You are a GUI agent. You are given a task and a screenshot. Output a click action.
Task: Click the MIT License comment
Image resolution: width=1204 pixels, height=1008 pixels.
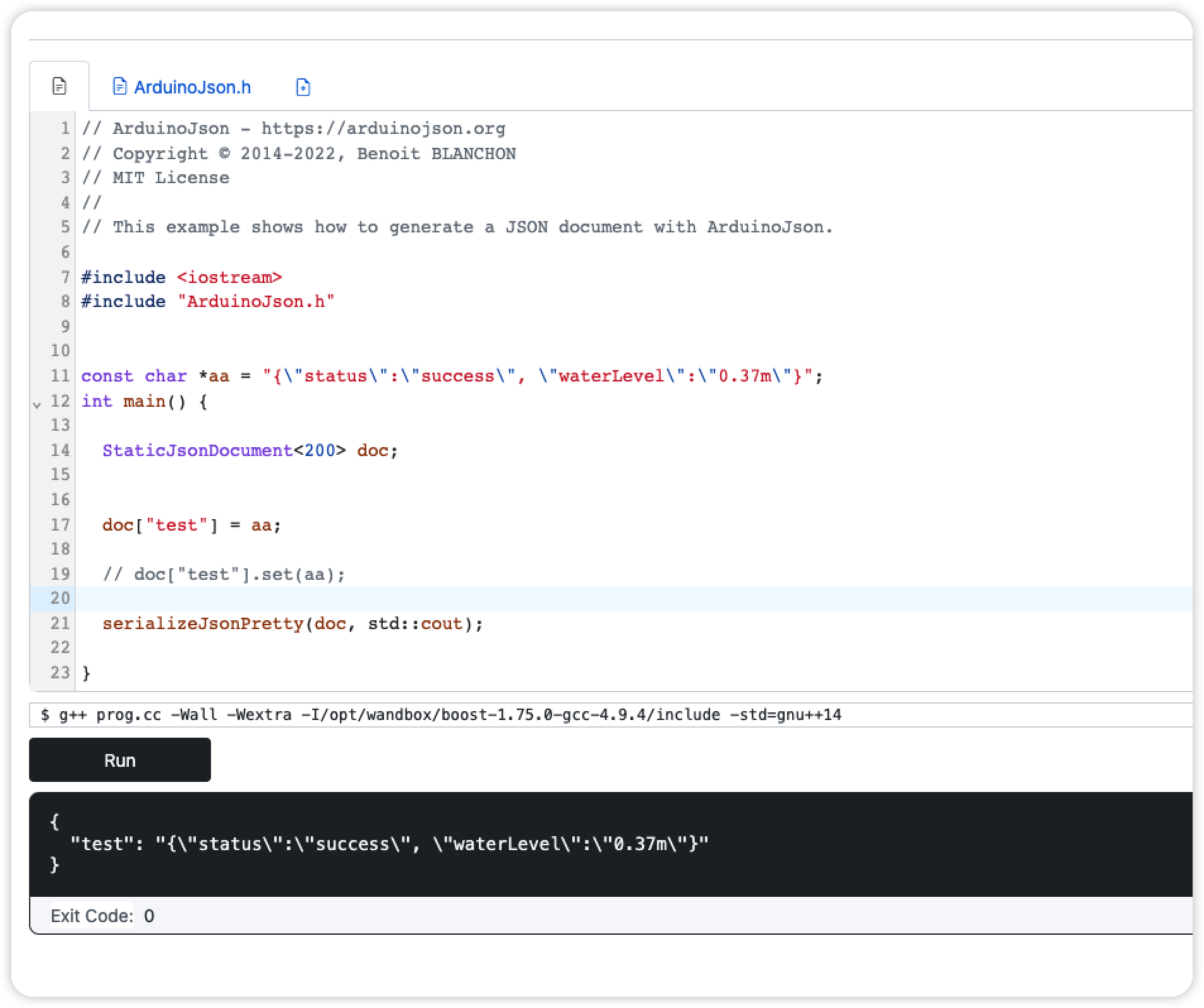pos(155,178)
